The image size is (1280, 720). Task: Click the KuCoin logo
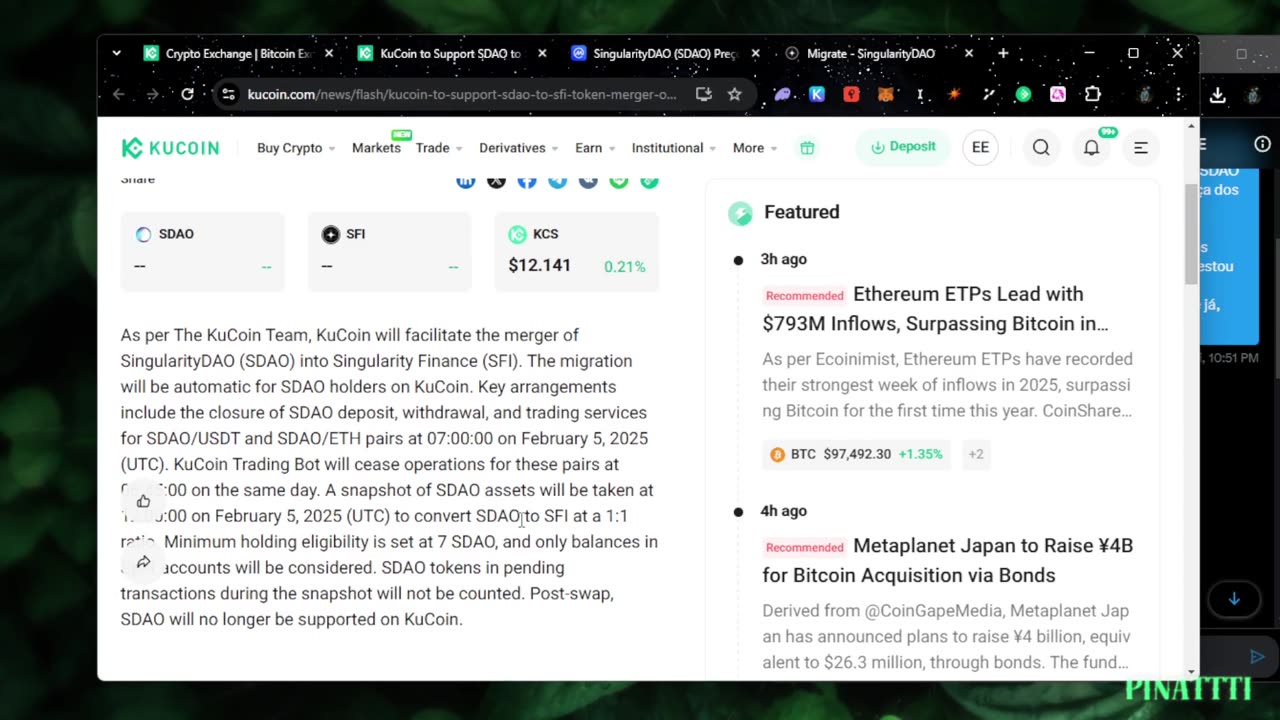(170, 148)
